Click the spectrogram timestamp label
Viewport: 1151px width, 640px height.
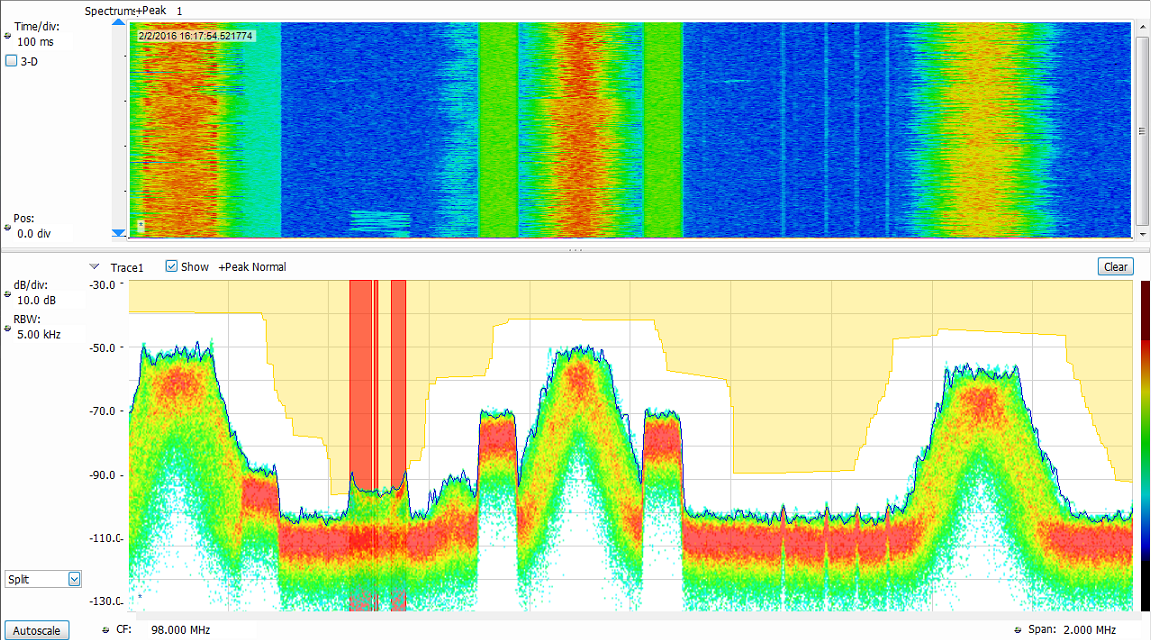197,36
